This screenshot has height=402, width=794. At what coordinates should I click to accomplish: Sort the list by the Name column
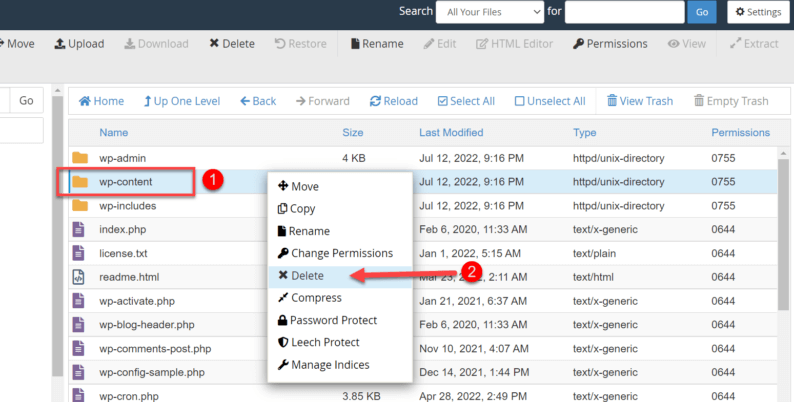point(113,133)
